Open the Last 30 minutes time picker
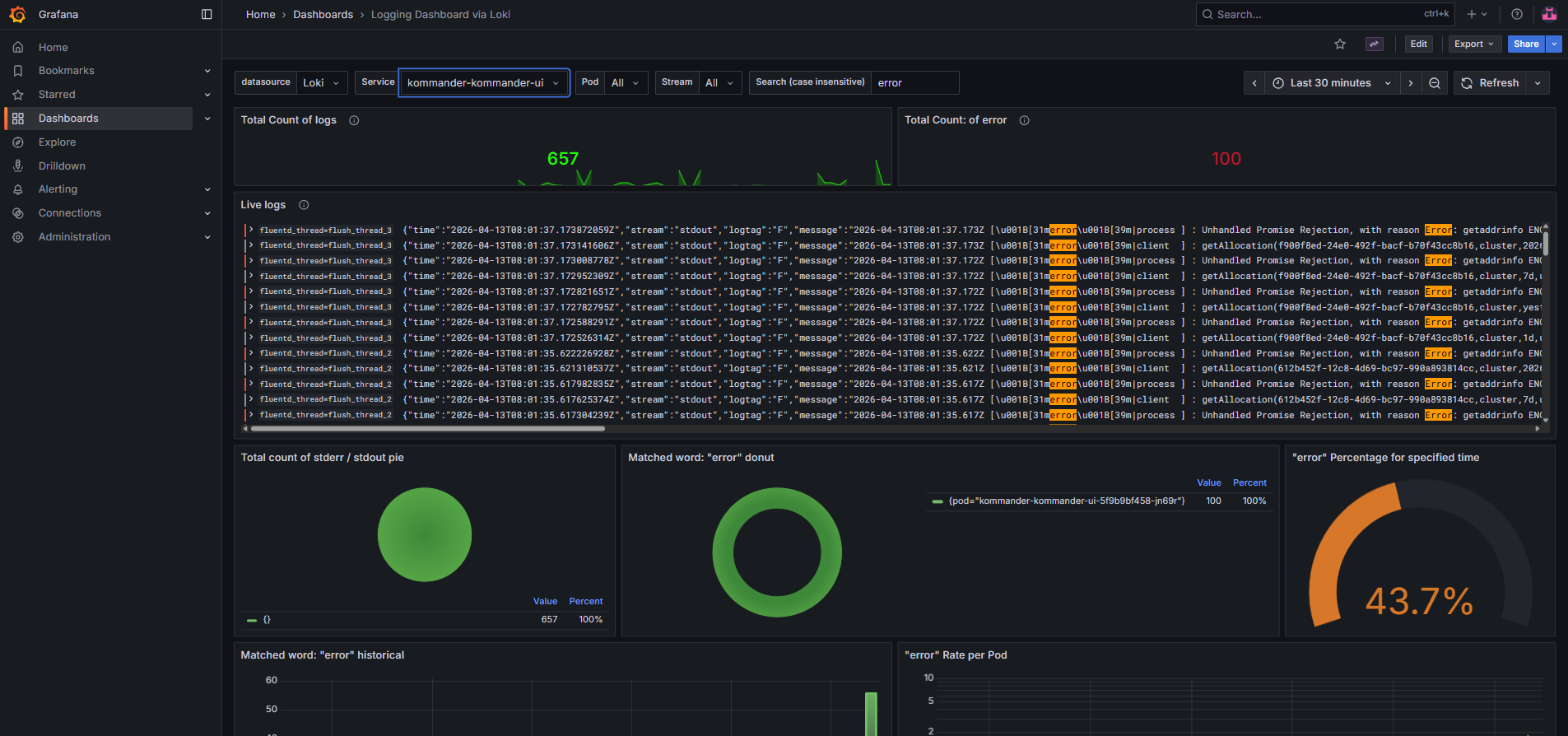This screenshot has height=736, width=1568. (x=1332, y=83)
